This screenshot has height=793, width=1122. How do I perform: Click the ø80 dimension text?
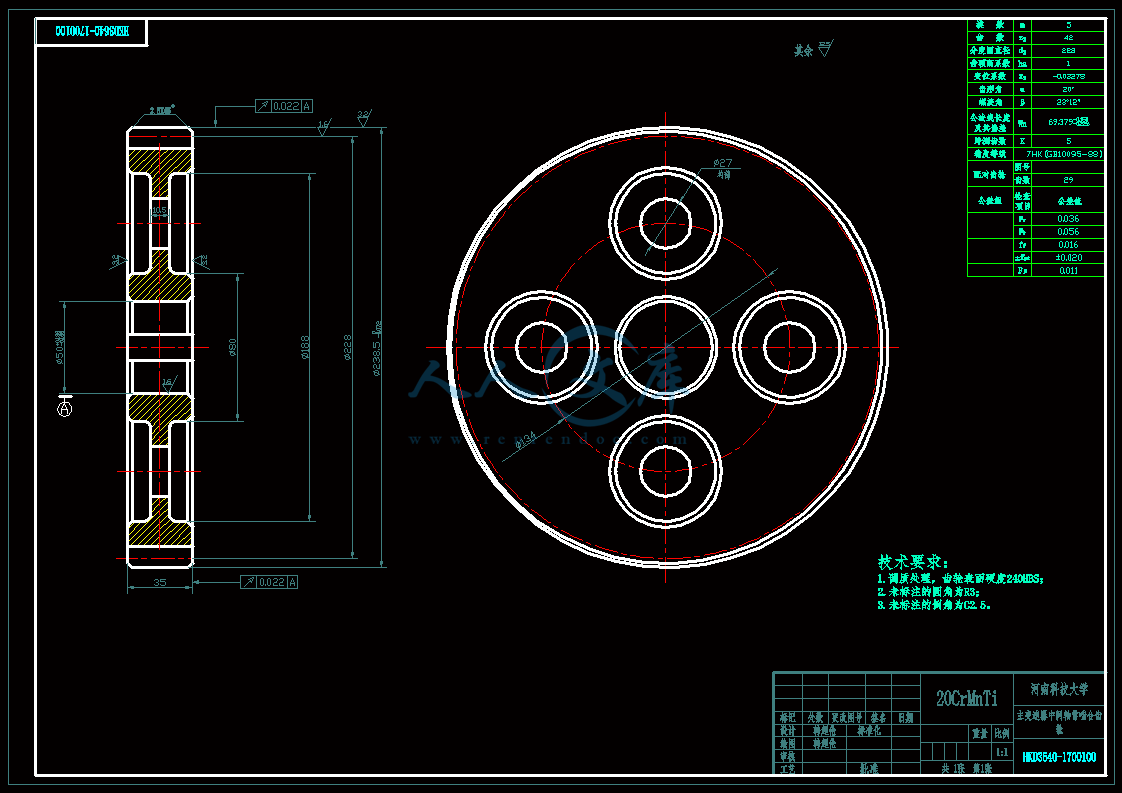(x=232, y=347)
